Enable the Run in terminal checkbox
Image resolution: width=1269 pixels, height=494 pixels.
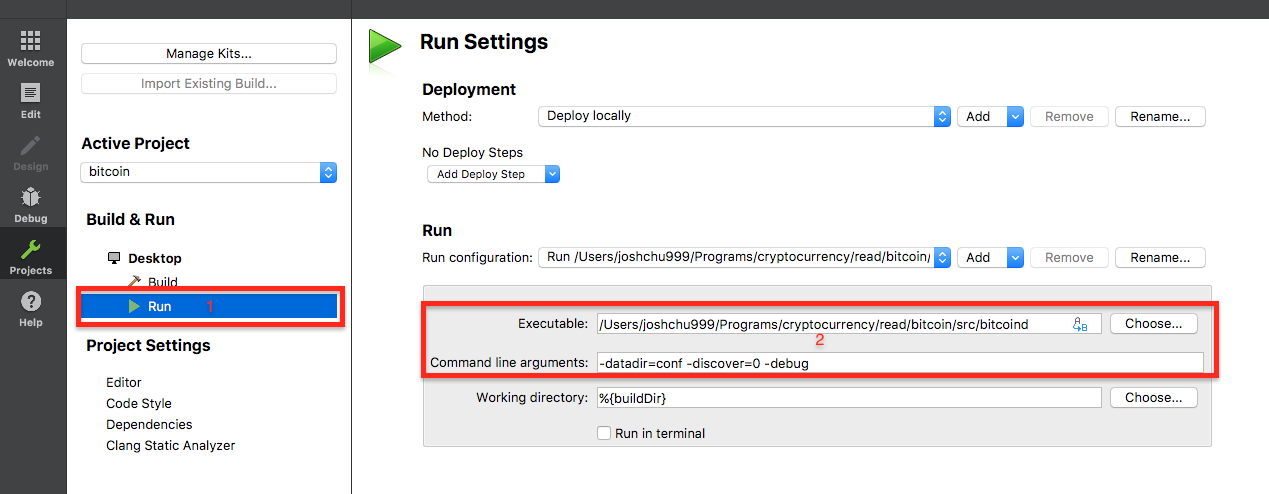(603, 433)
